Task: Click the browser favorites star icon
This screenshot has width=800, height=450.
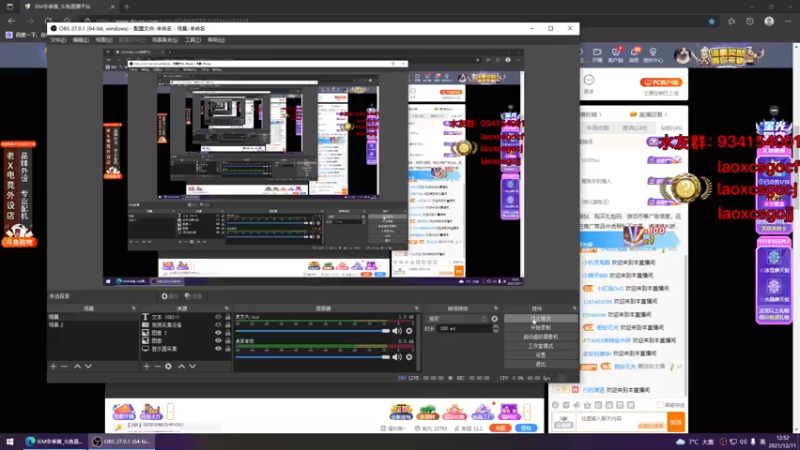Action: (x=712, y=21)
